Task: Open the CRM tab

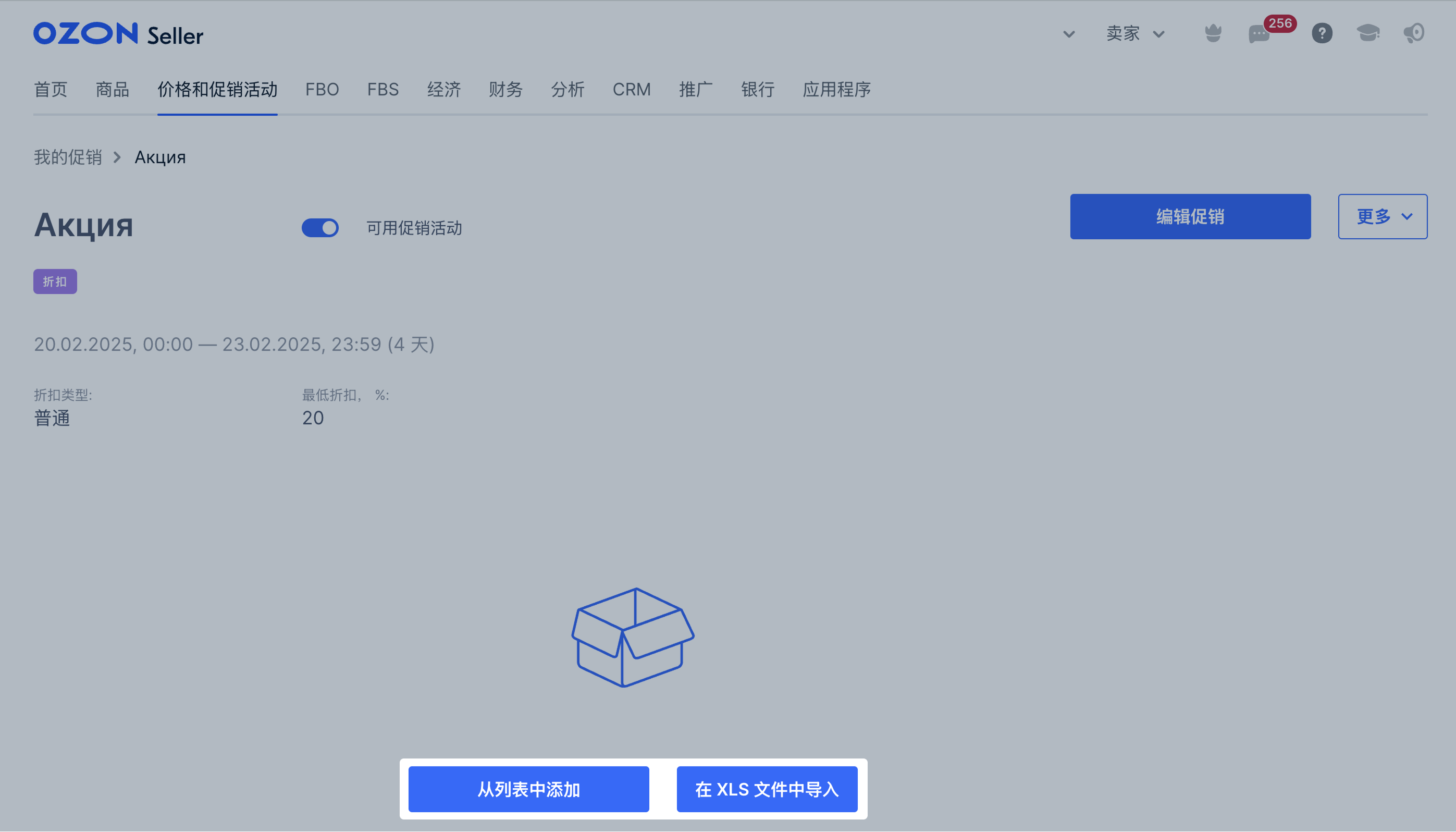Action: tap(632, 89)
